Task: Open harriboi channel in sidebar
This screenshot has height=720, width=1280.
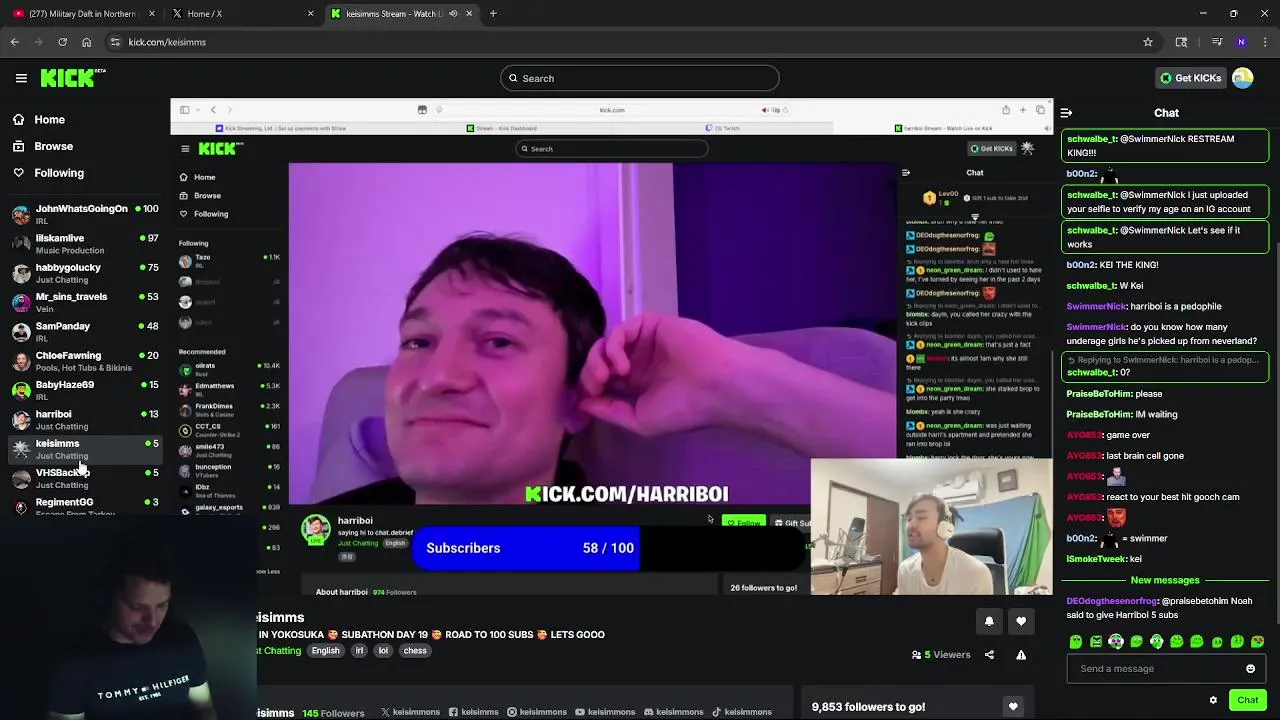Action: click(x=85, y=419)
